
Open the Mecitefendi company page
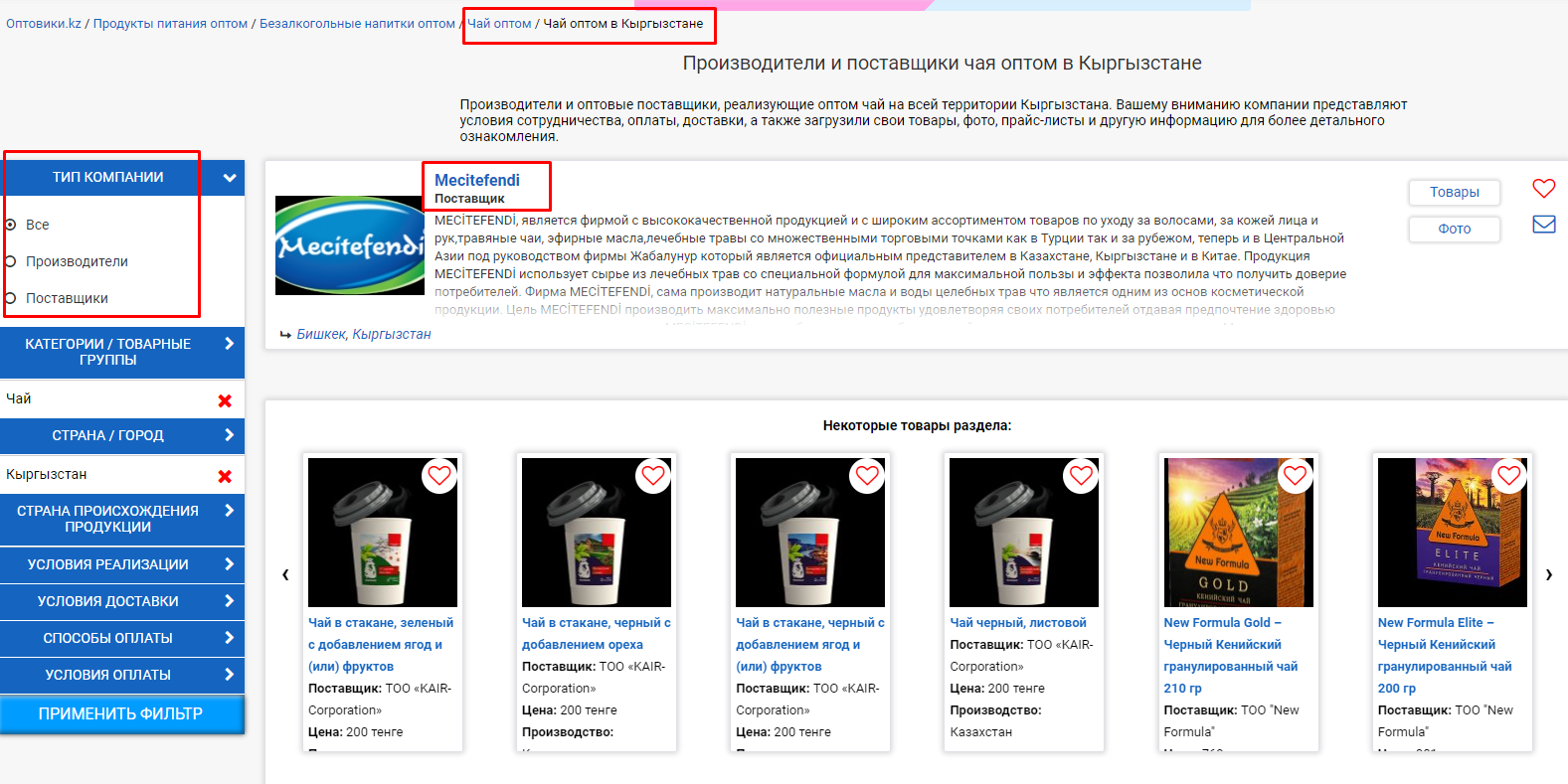pyautogui.click(x=477, y=180)
